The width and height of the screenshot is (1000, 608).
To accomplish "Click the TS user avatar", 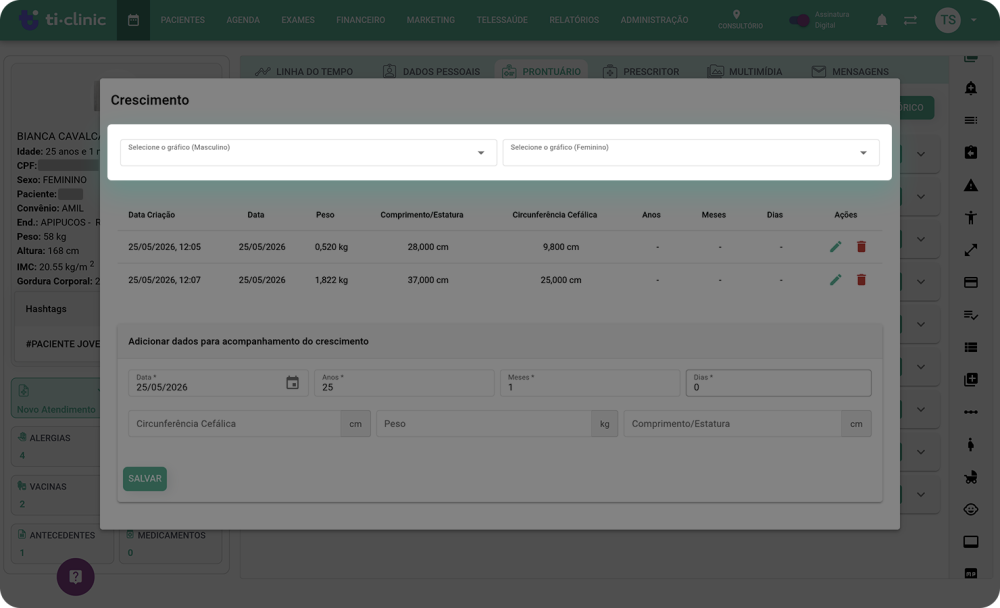I will click(x=948, y=20).
